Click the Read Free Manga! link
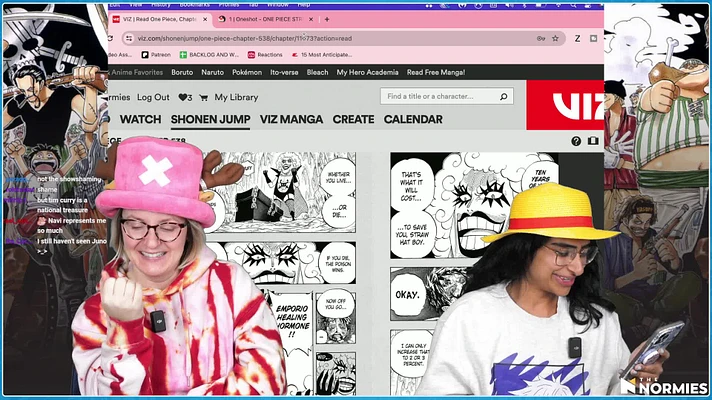 click(436, 72)
